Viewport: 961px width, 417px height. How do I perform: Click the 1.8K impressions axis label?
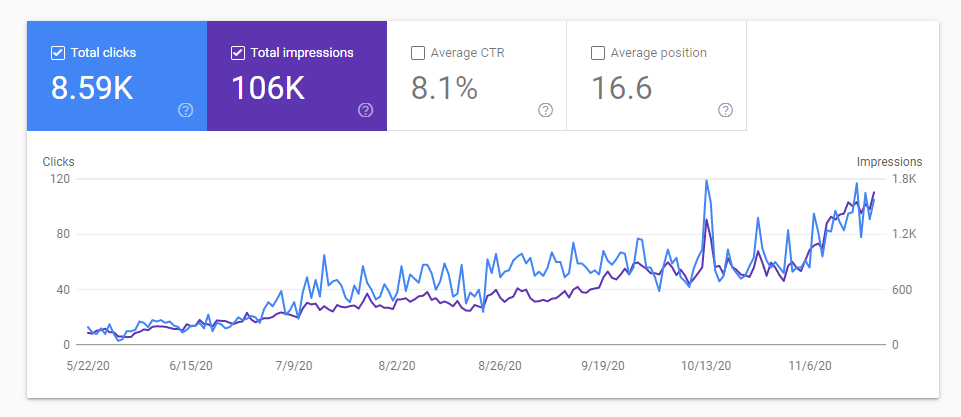point(906,179)
